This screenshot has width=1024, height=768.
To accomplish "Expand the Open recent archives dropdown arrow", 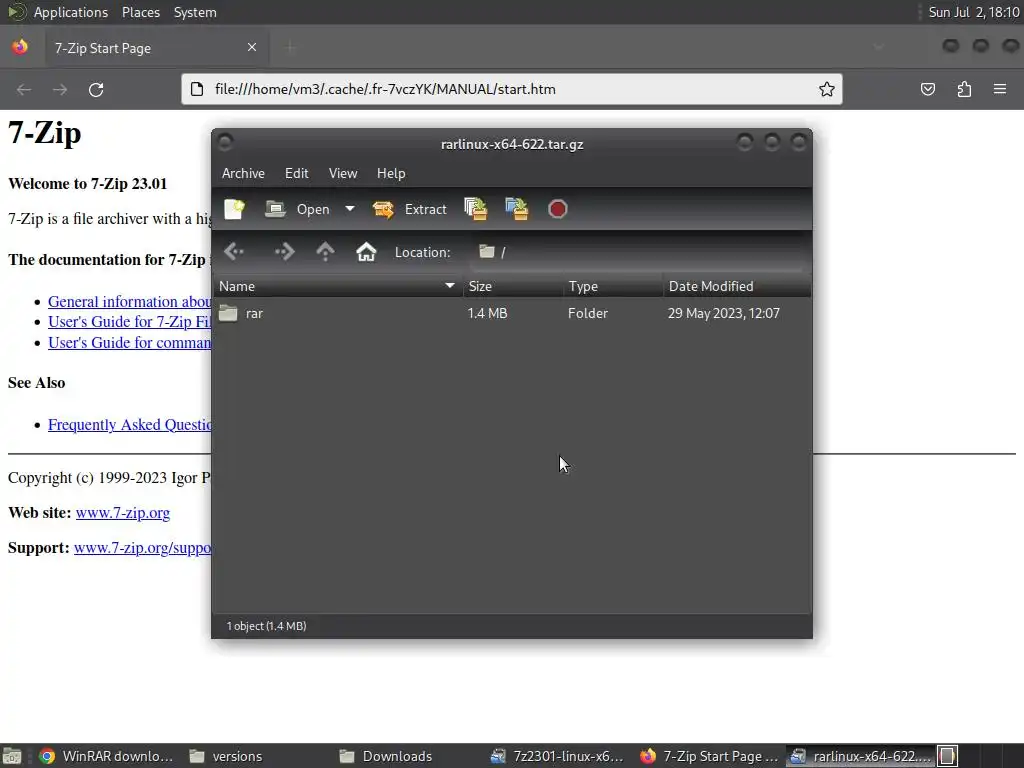I will [x=350, y=209].
